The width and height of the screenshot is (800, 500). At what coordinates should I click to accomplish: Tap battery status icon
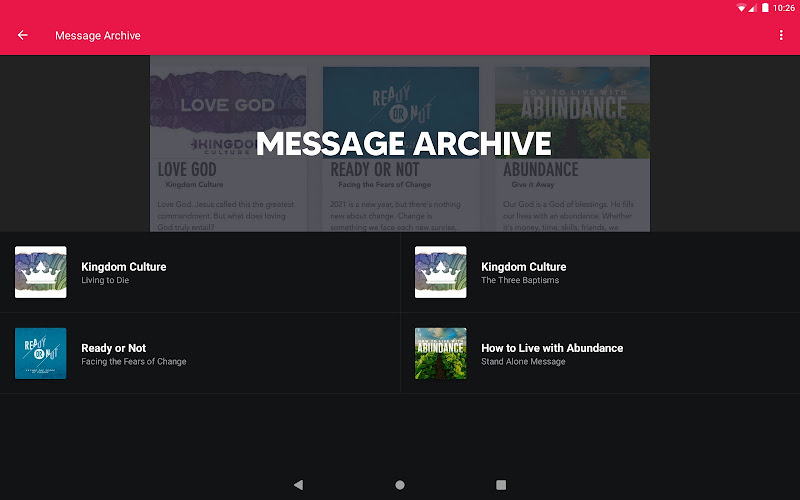click(765, 8)
